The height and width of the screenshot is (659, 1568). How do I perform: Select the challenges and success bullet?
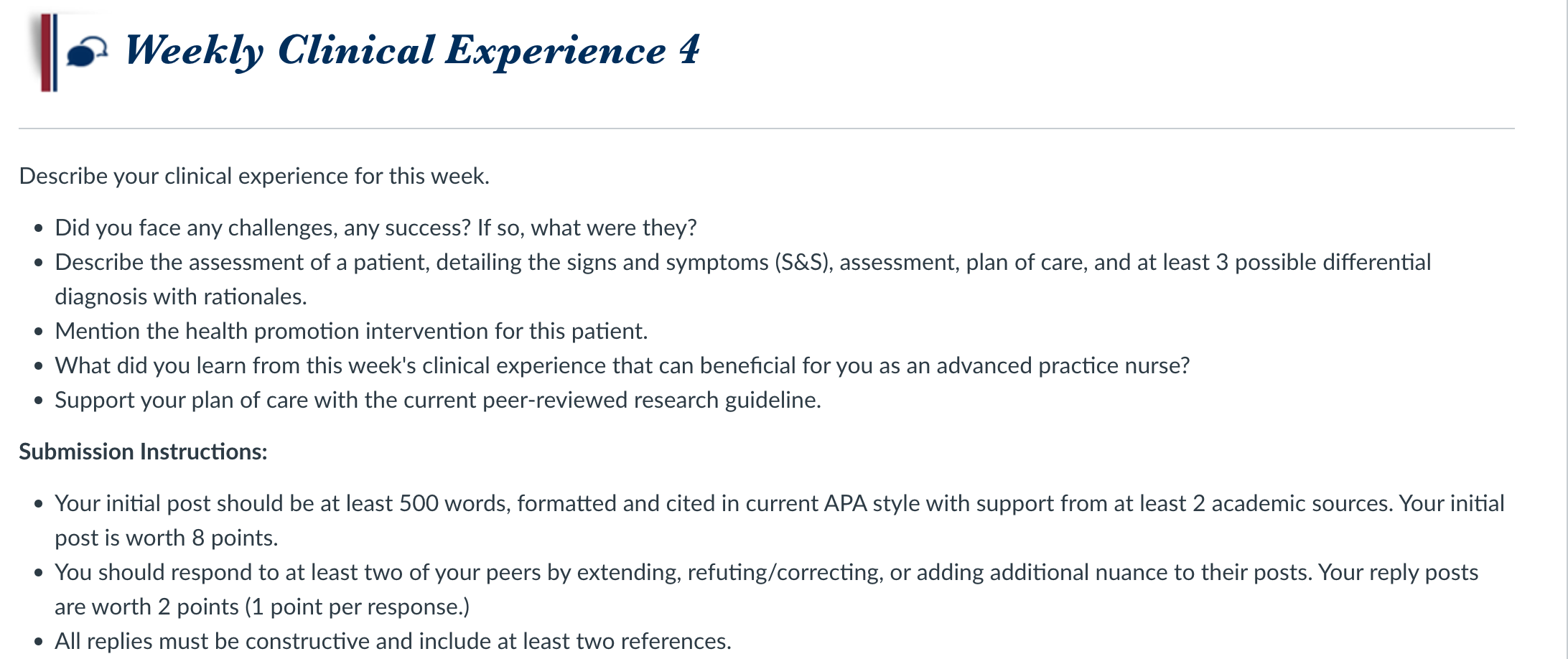pos(375,228)
